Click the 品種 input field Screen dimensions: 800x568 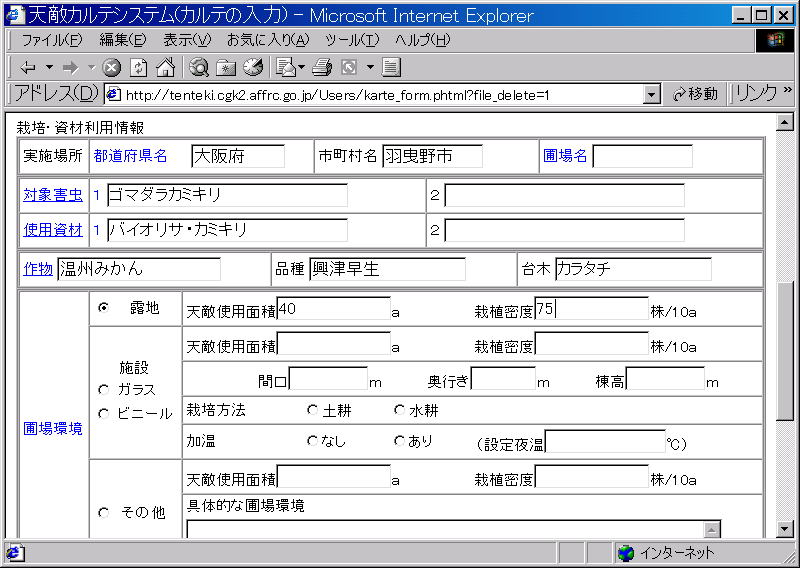pos(387,269)
